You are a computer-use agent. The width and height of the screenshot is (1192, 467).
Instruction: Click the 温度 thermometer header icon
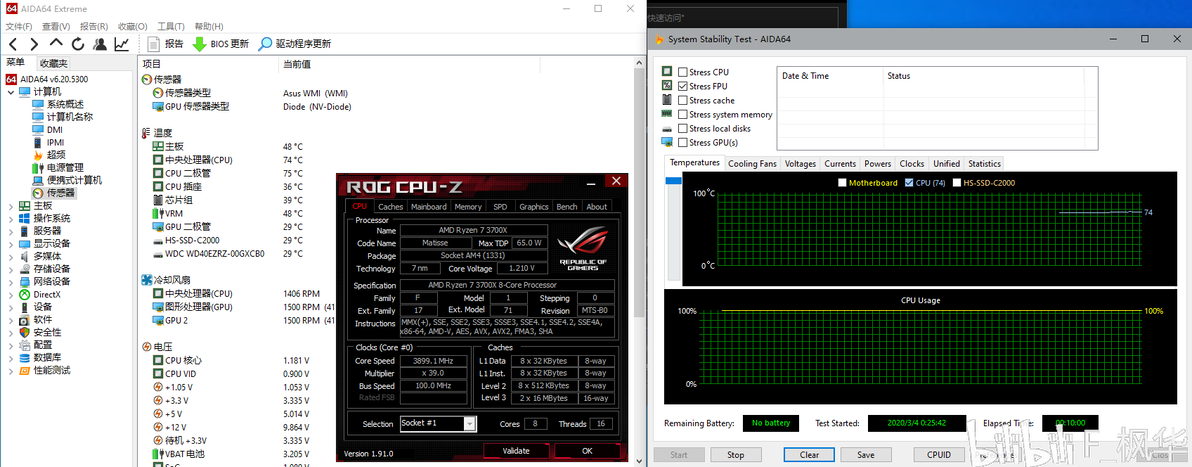click(147, 133)
